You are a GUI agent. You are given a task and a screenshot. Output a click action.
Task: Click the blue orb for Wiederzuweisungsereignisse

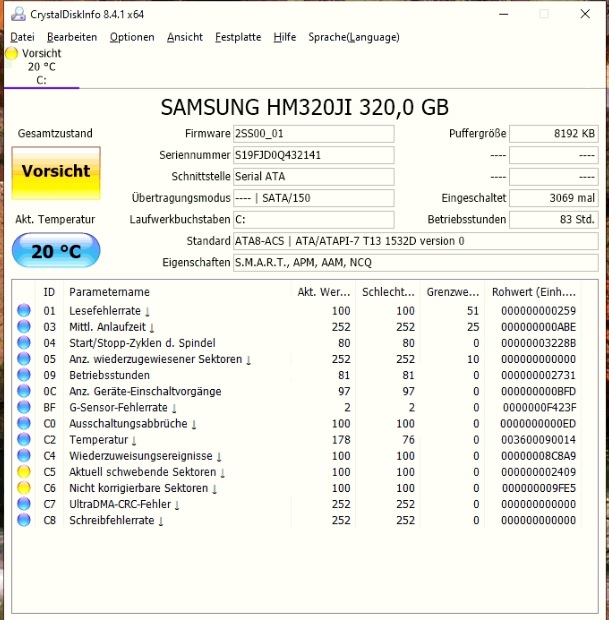pos(24,456)
